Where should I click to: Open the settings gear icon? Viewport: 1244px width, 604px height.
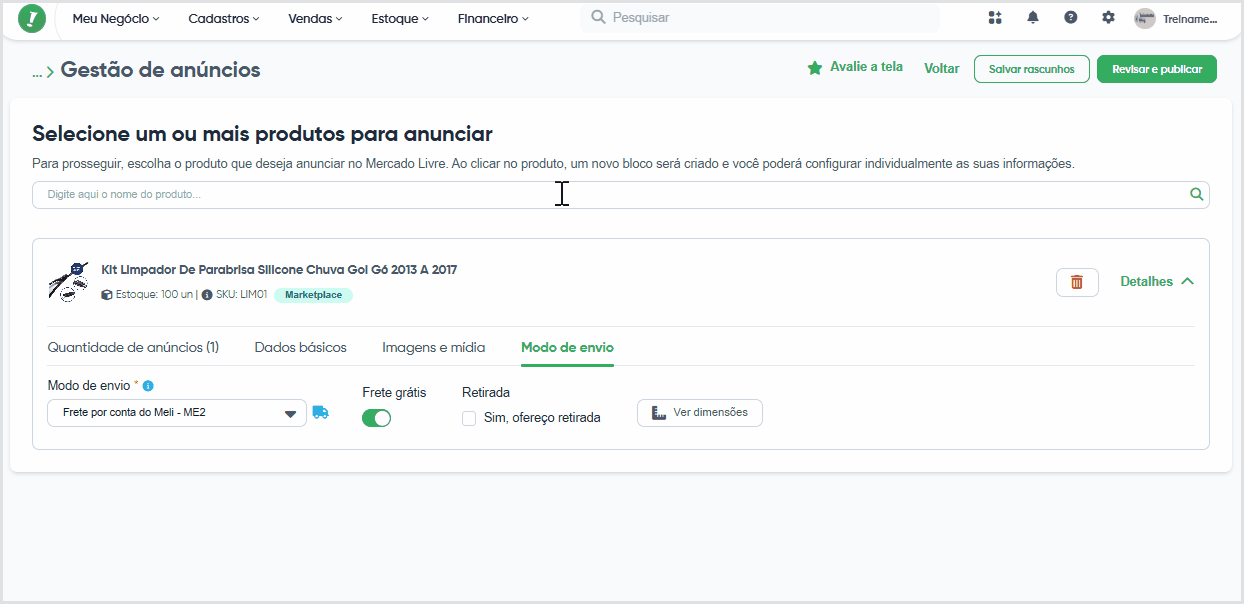1108,18
